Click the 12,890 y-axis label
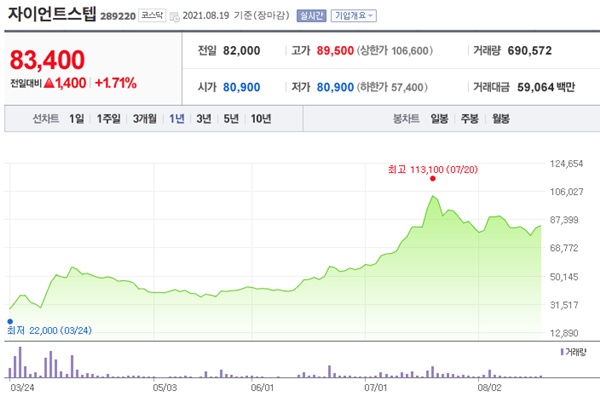Image resolution: width=600 pixels, height=396 pixels. pos(564,333)
